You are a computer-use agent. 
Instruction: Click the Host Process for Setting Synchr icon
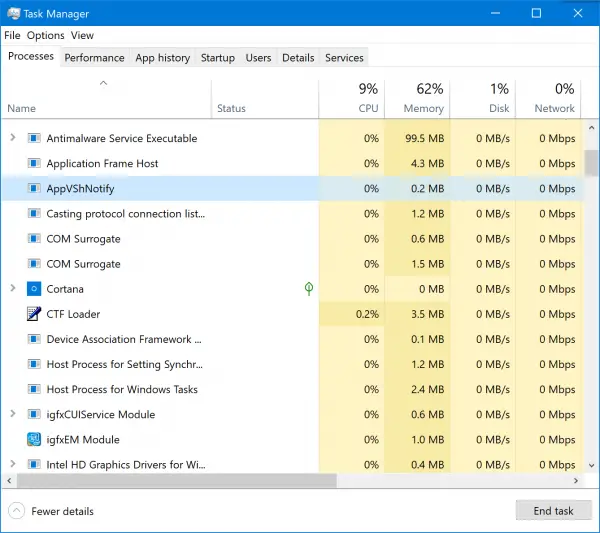point(34,364)
